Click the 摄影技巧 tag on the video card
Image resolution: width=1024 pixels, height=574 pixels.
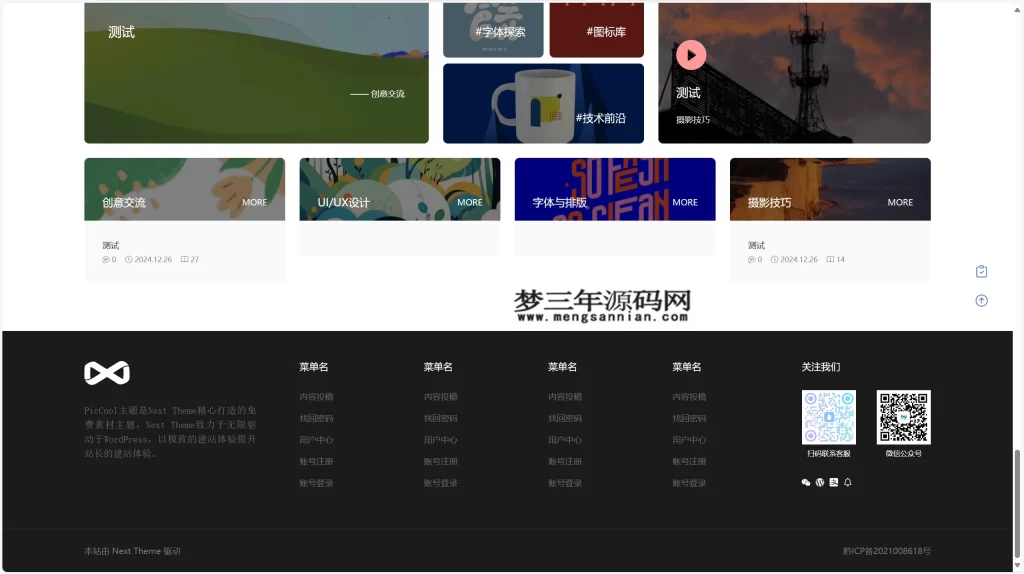click(693, 120)
